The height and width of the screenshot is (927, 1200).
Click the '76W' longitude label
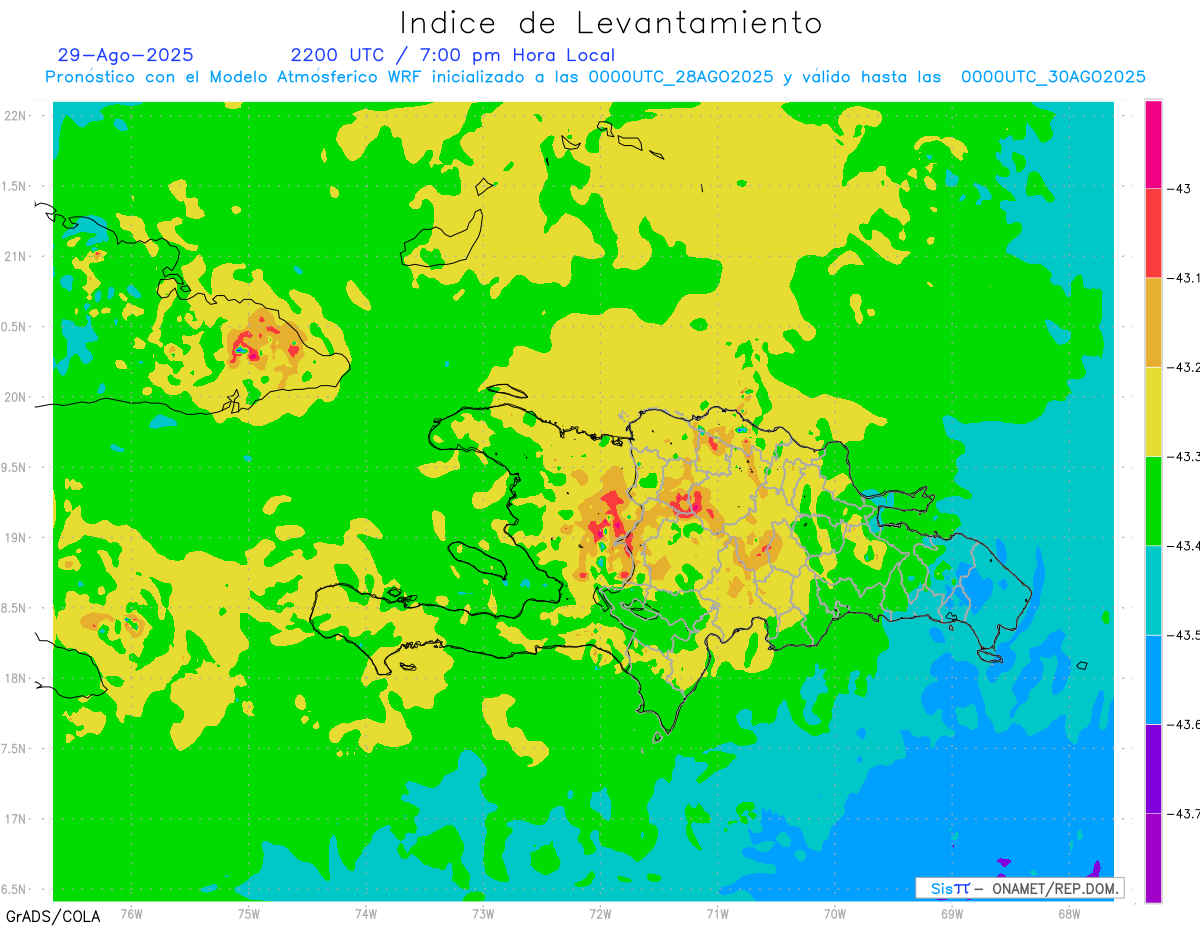[131, 913]
